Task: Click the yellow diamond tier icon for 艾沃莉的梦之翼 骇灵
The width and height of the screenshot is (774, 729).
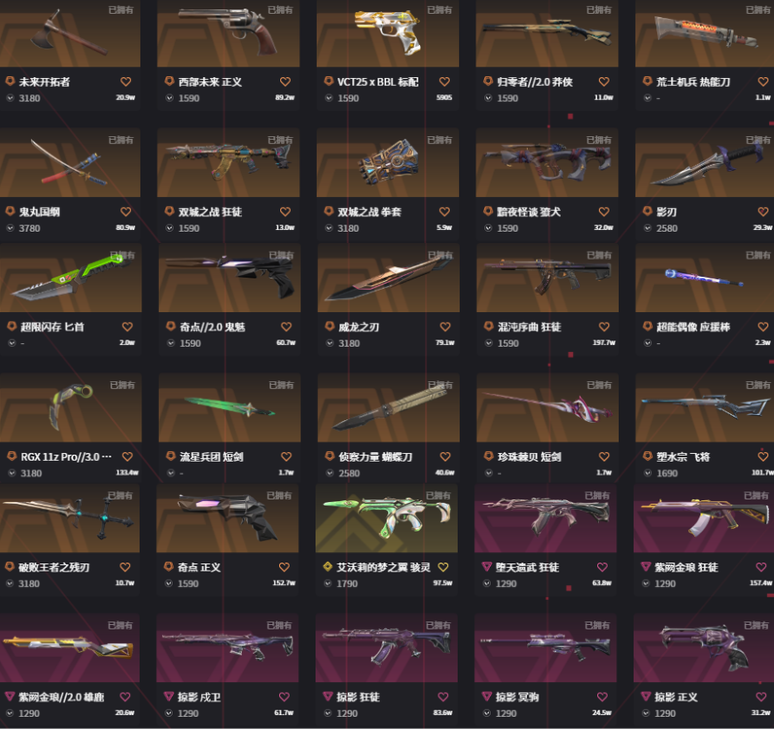Action: (327, 567)
